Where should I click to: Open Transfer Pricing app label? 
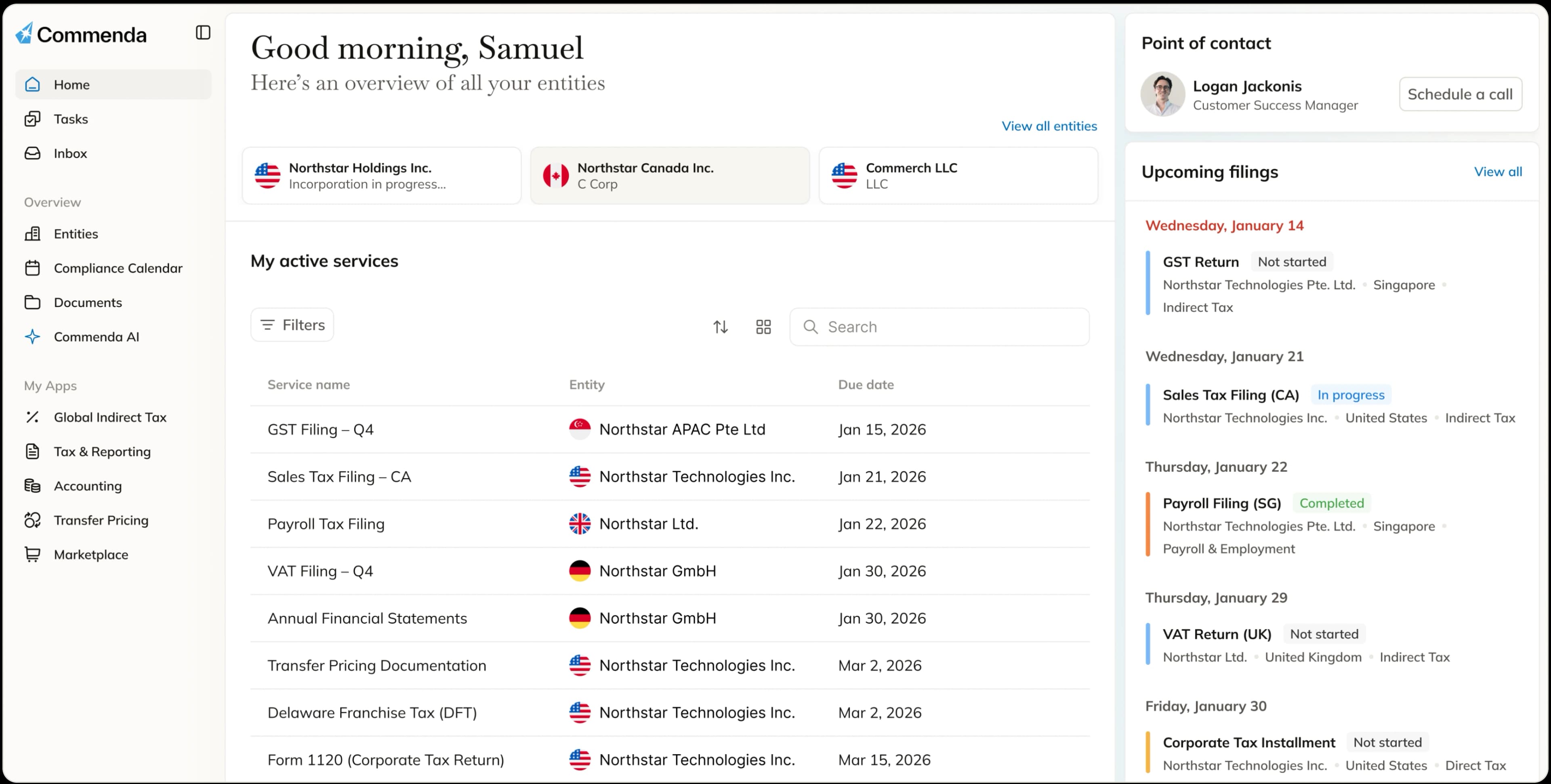point(101,520)
